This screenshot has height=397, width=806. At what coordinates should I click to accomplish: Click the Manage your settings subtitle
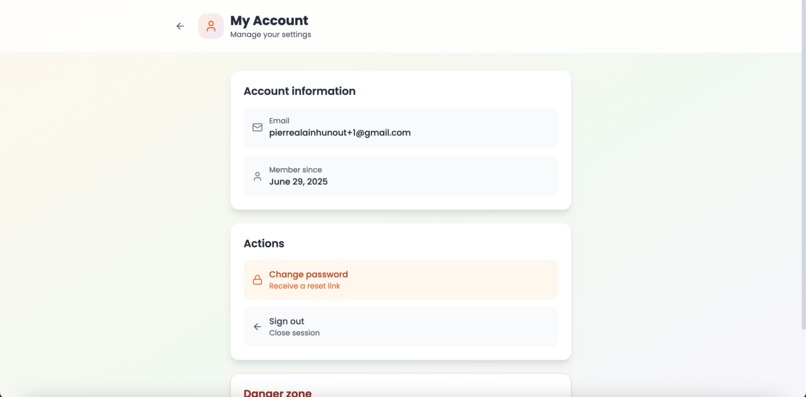point(270,34)
